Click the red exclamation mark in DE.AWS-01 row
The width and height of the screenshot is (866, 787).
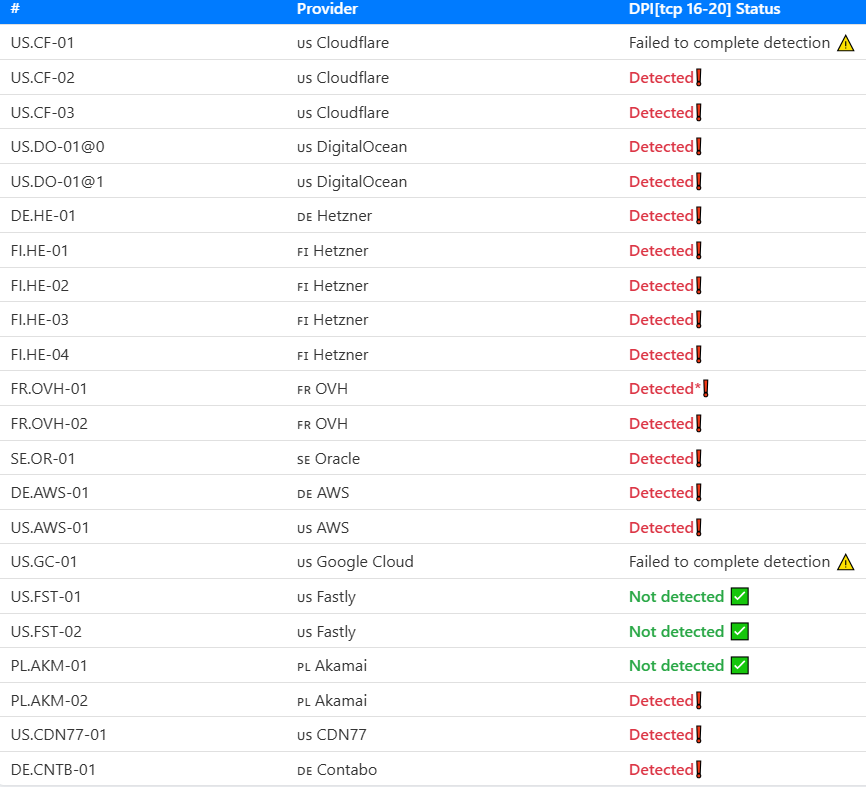699,493
